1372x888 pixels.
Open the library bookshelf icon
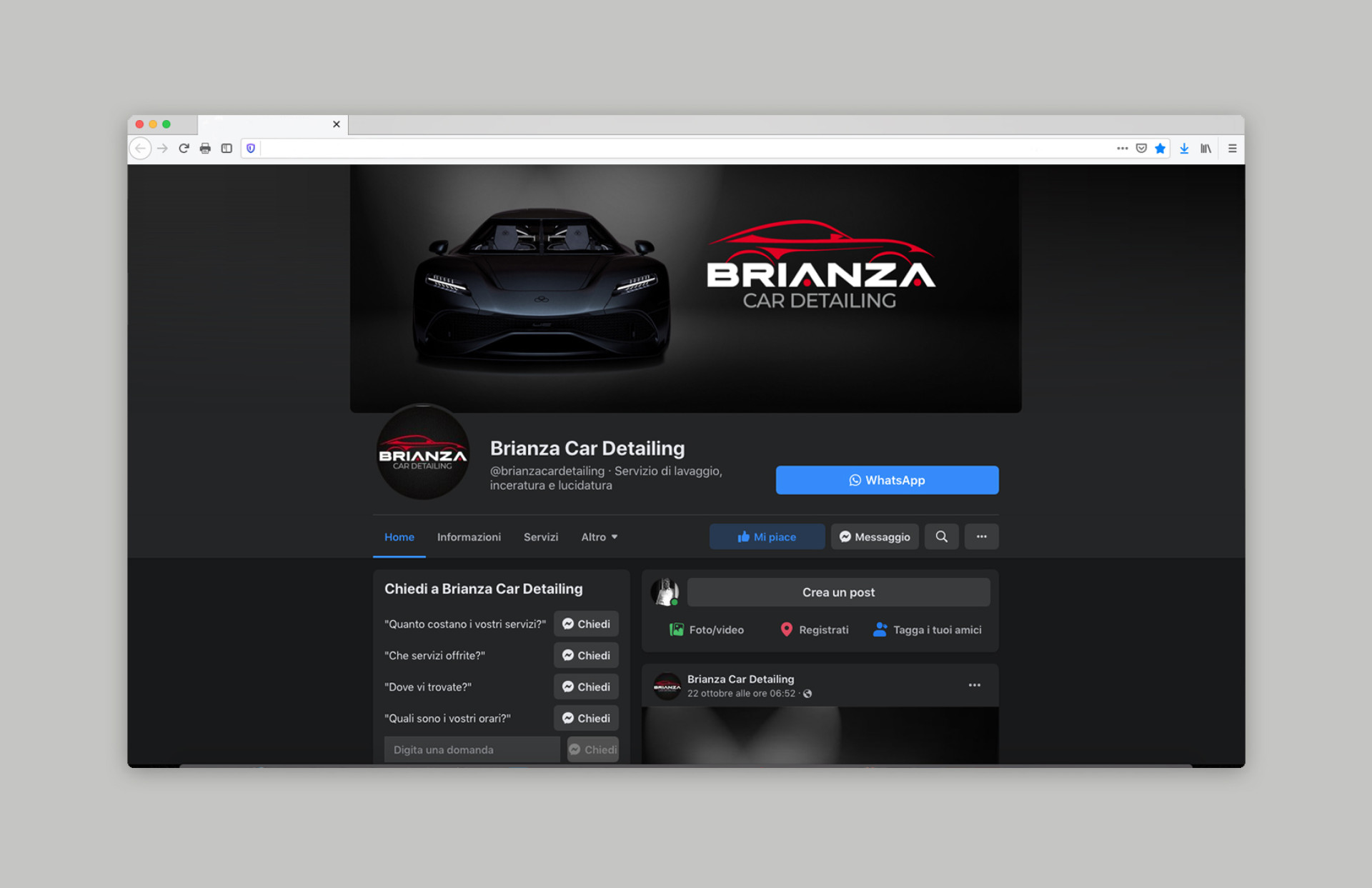[x=1206, y=149]
